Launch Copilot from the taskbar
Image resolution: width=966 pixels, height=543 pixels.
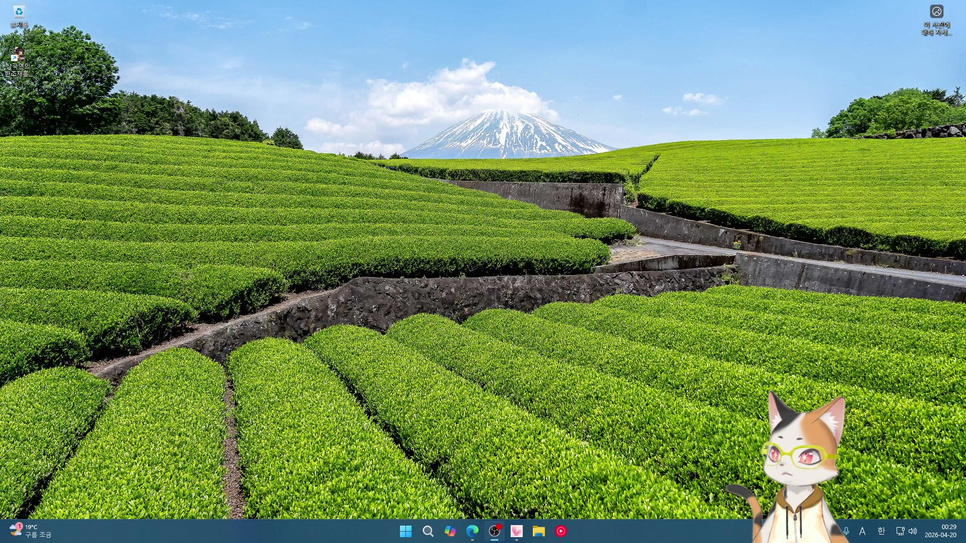tap(450, 531)
